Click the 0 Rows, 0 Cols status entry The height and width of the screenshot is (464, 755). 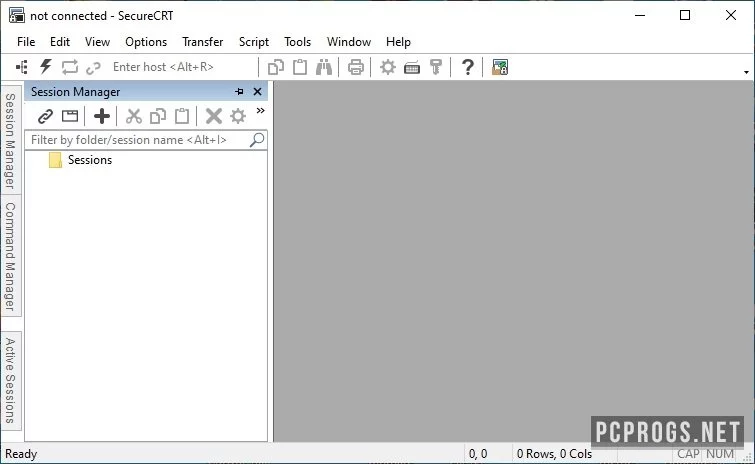click(554, 454)
